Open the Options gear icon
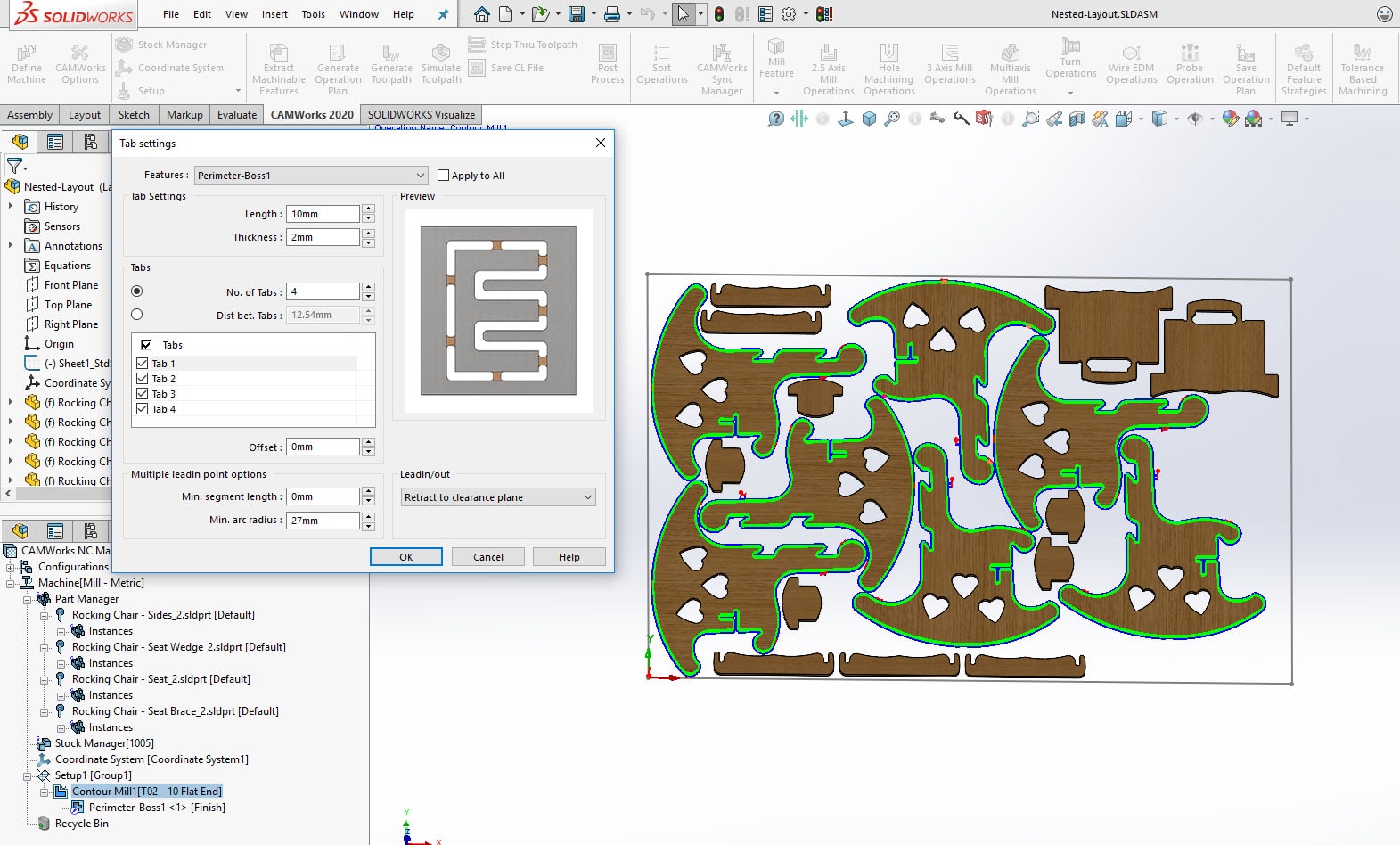This screenshot has width=1400, height=845. point(789,14)
